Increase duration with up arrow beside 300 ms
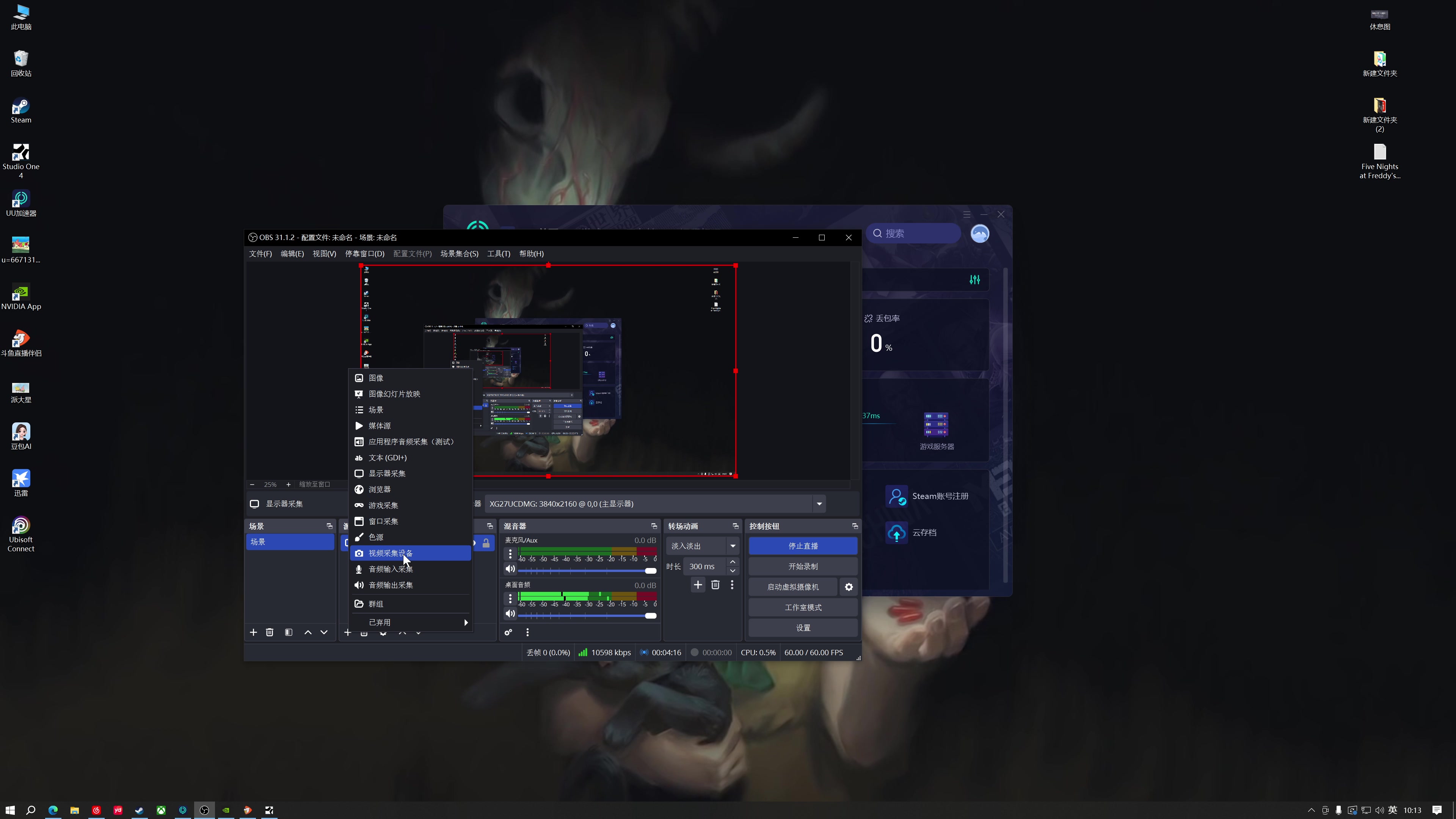Viewport: 1456px width, 819px height. coord(733,562)
